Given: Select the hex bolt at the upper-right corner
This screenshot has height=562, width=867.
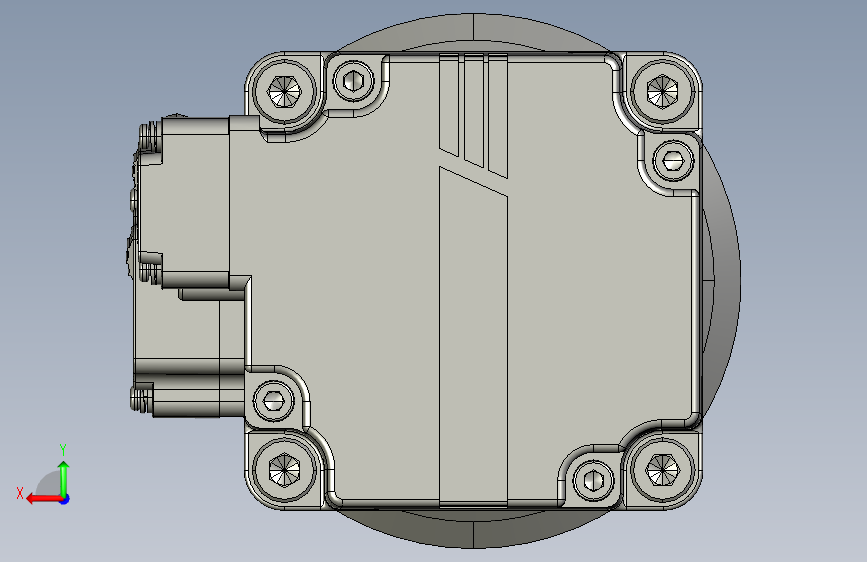Looking at the screenshot, I should (662, 91).
